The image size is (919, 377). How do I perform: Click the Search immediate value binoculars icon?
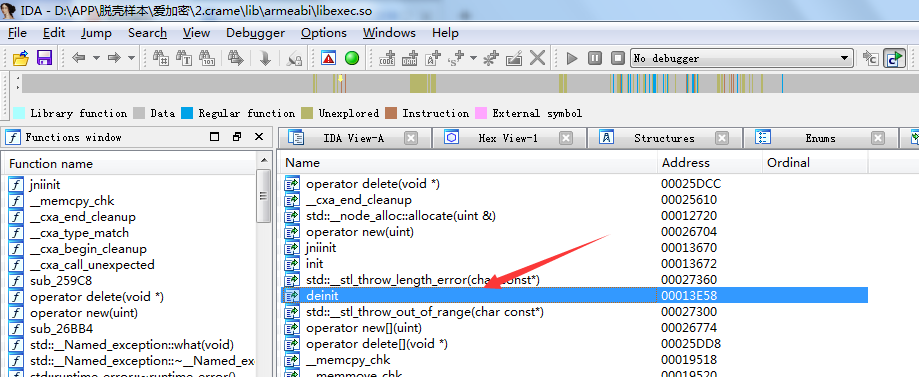(x=161, y=58)
